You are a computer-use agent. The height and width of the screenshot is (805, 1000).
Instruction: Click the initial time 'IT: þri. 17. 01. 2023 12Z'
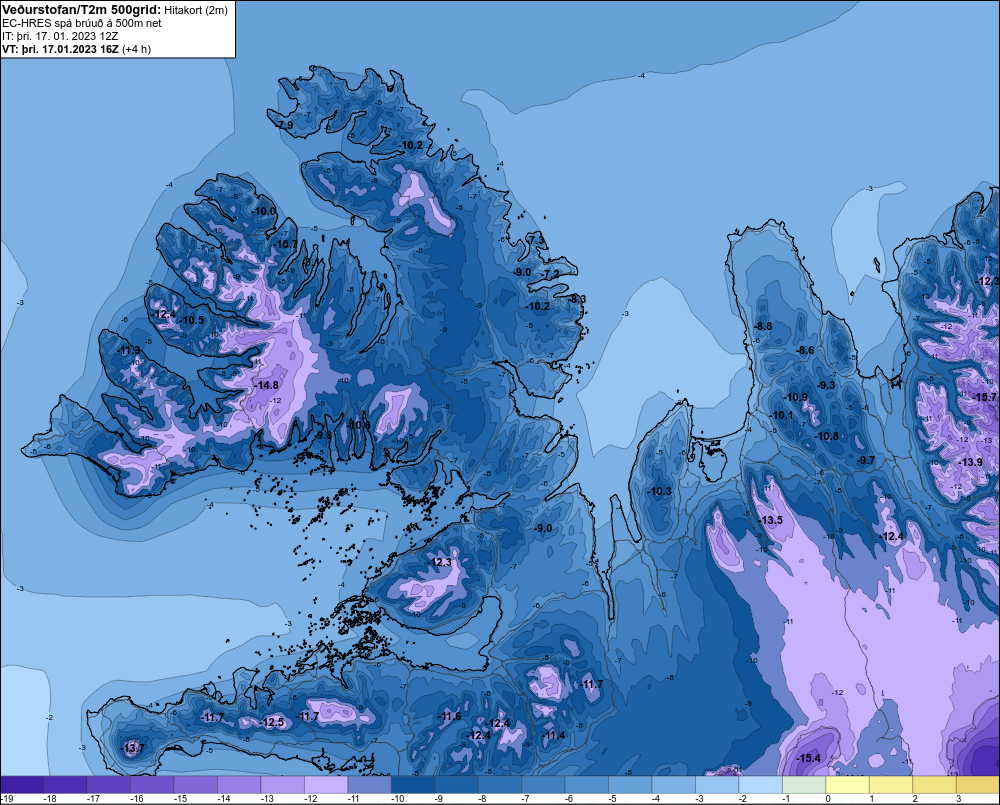60,36
